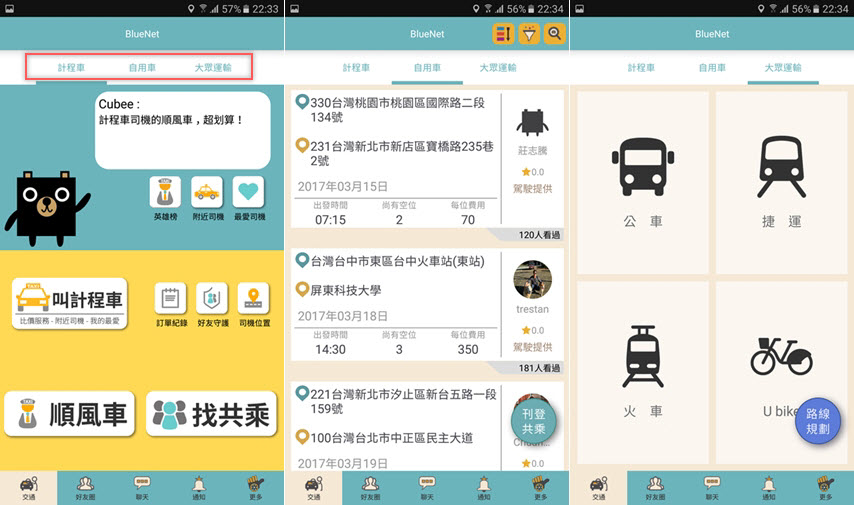Tap the 附近司機 nearby drivers taxi icon
Screen dimensions: 854x505
[207, 192]
